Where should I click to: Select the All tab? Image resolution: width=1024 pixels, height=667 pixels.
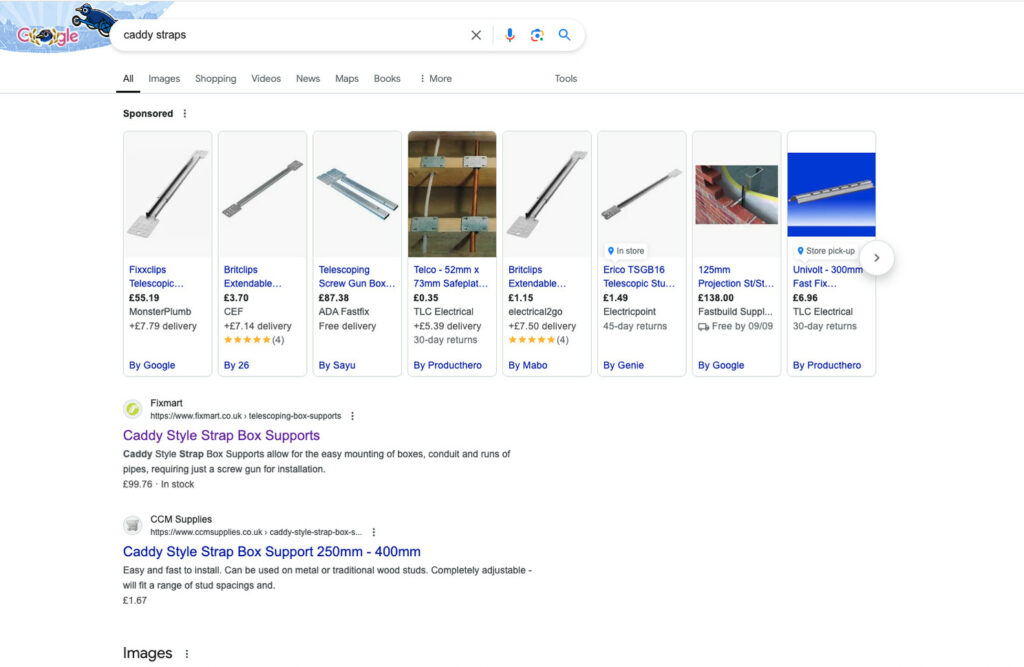(128, 78)
